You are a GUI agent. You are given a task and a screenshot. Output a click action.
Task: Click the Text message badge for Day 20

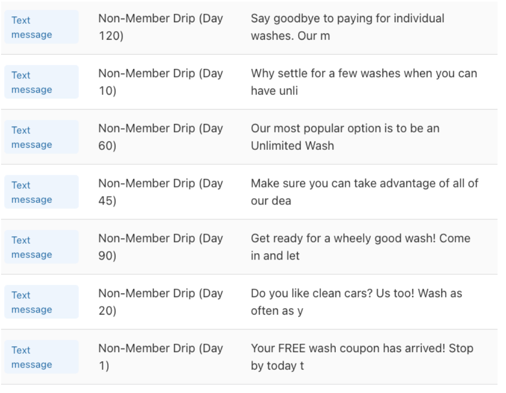pyautogui.click(x=41, y=302)
